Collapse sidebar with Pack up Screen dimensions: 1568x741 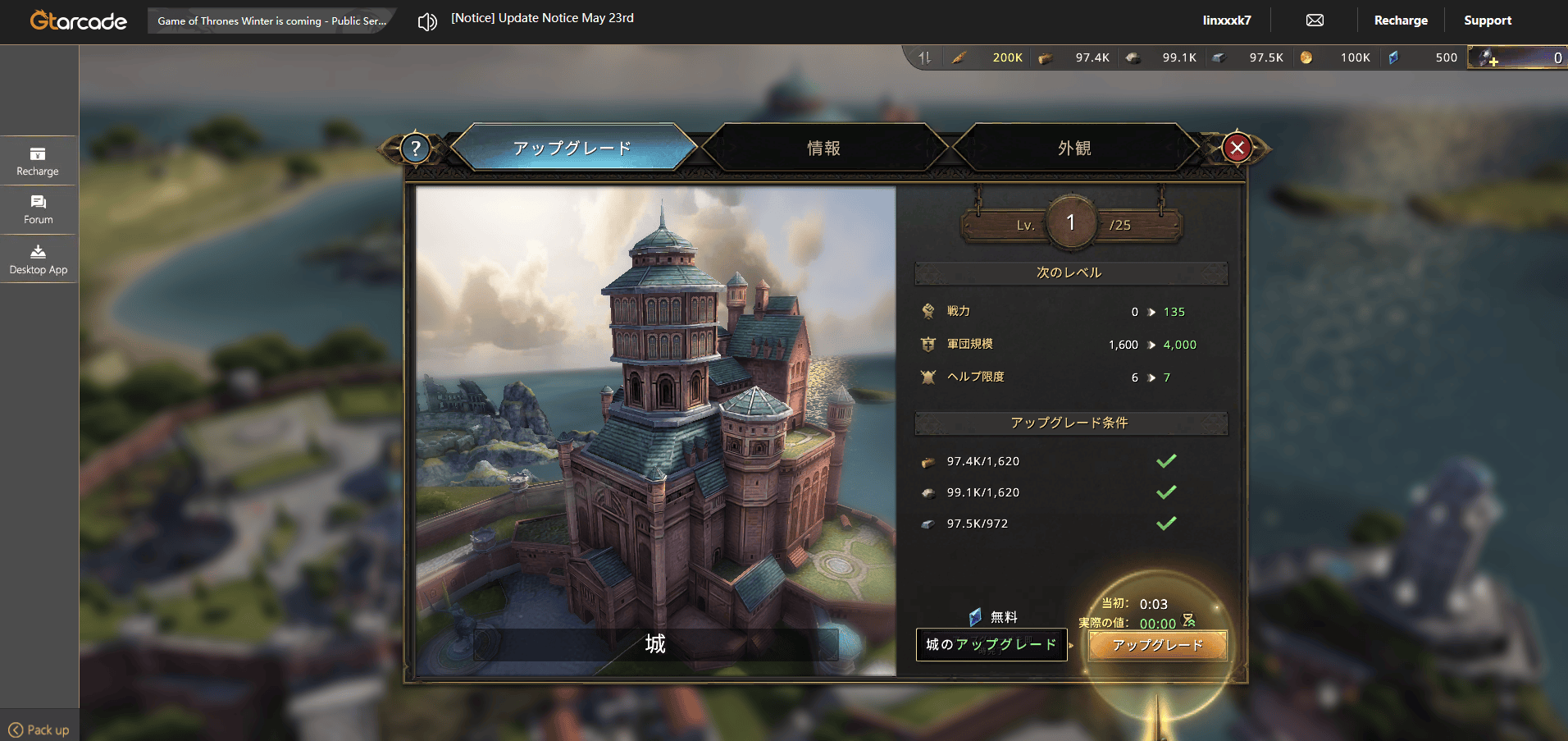[x=39, y=730]
